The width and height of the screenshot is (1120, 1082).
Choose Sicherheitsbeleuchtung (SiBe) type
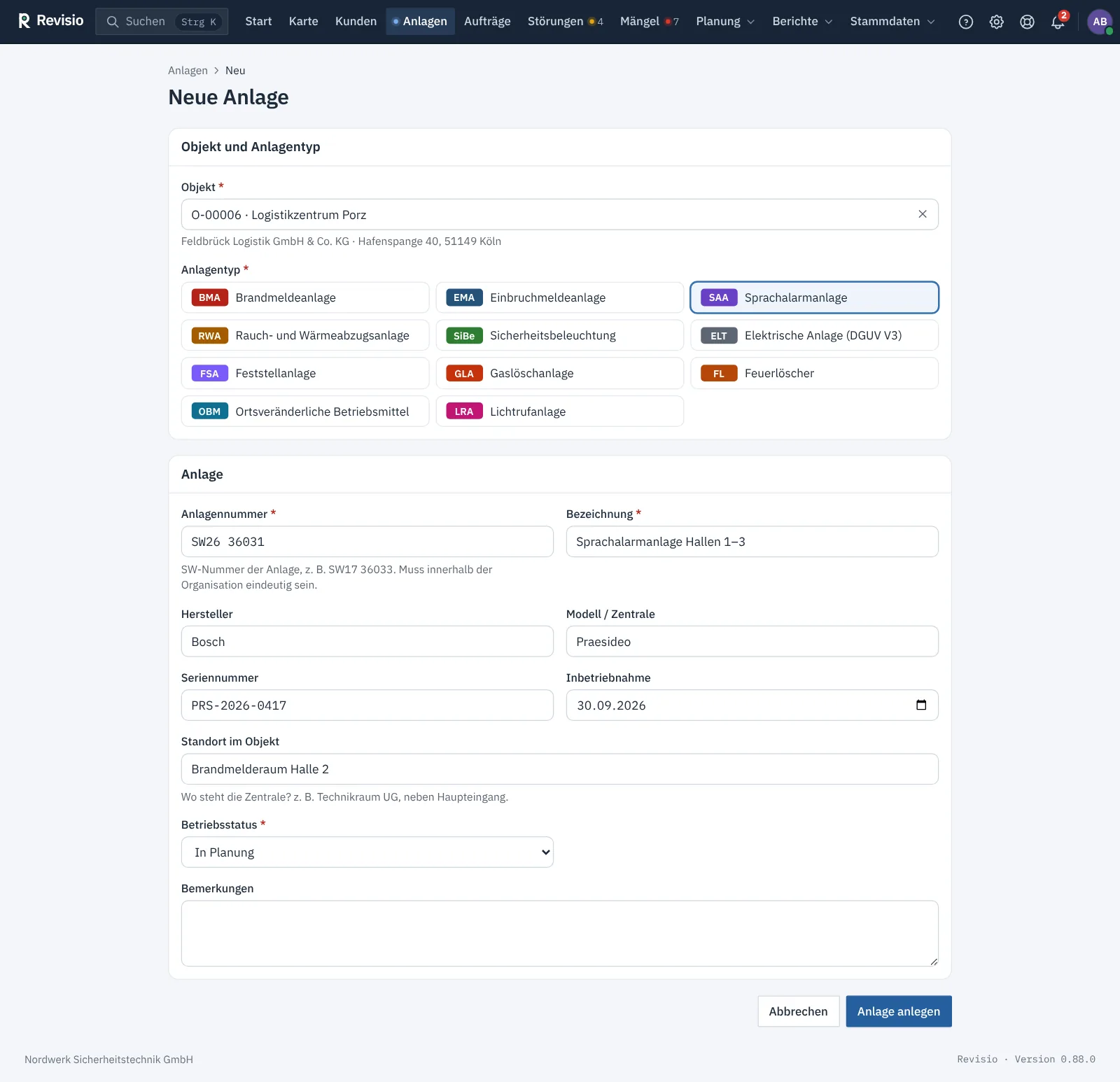click(559, 335)
